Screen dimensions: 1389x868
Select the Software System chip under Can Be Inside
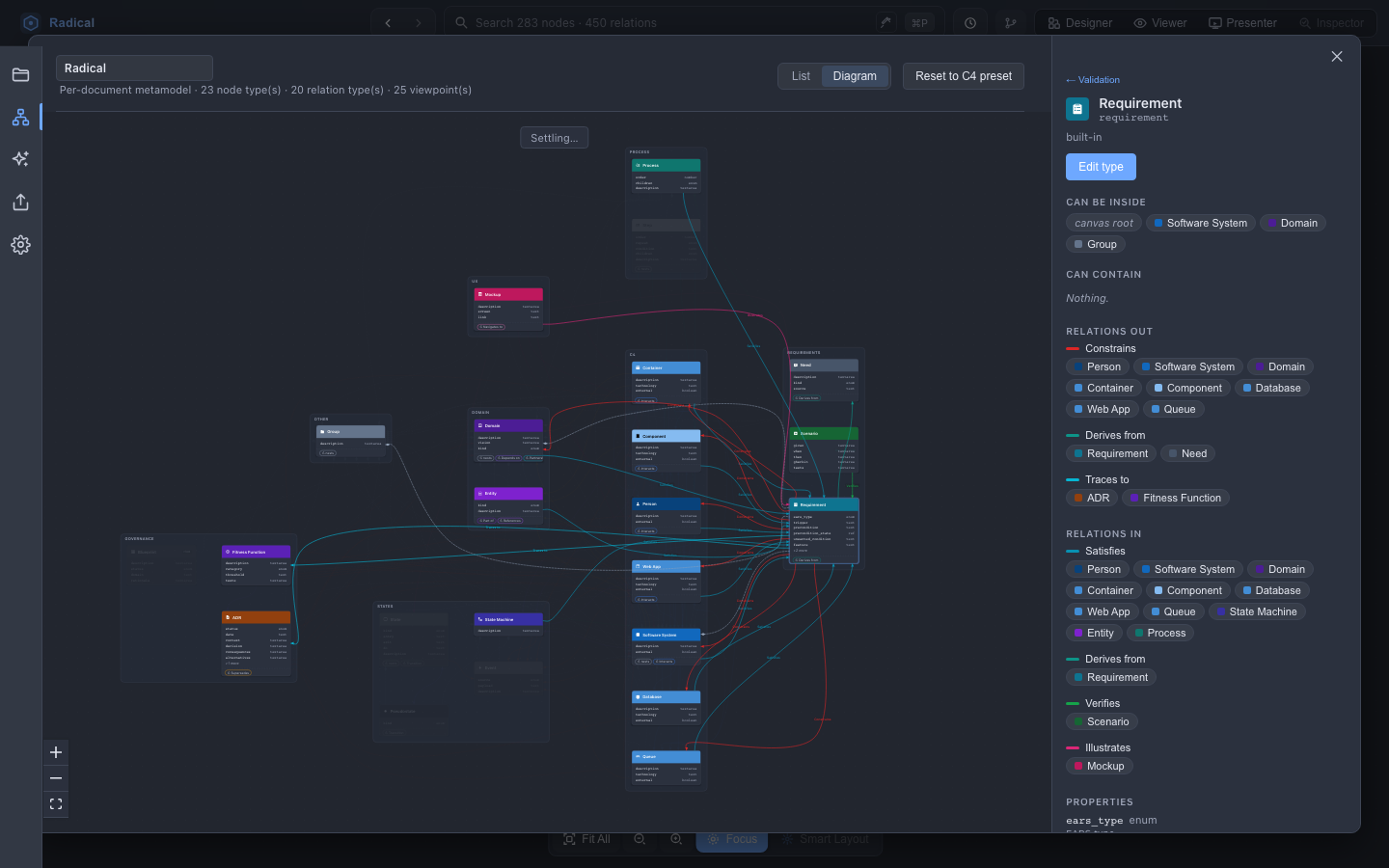coord(1201,223)
